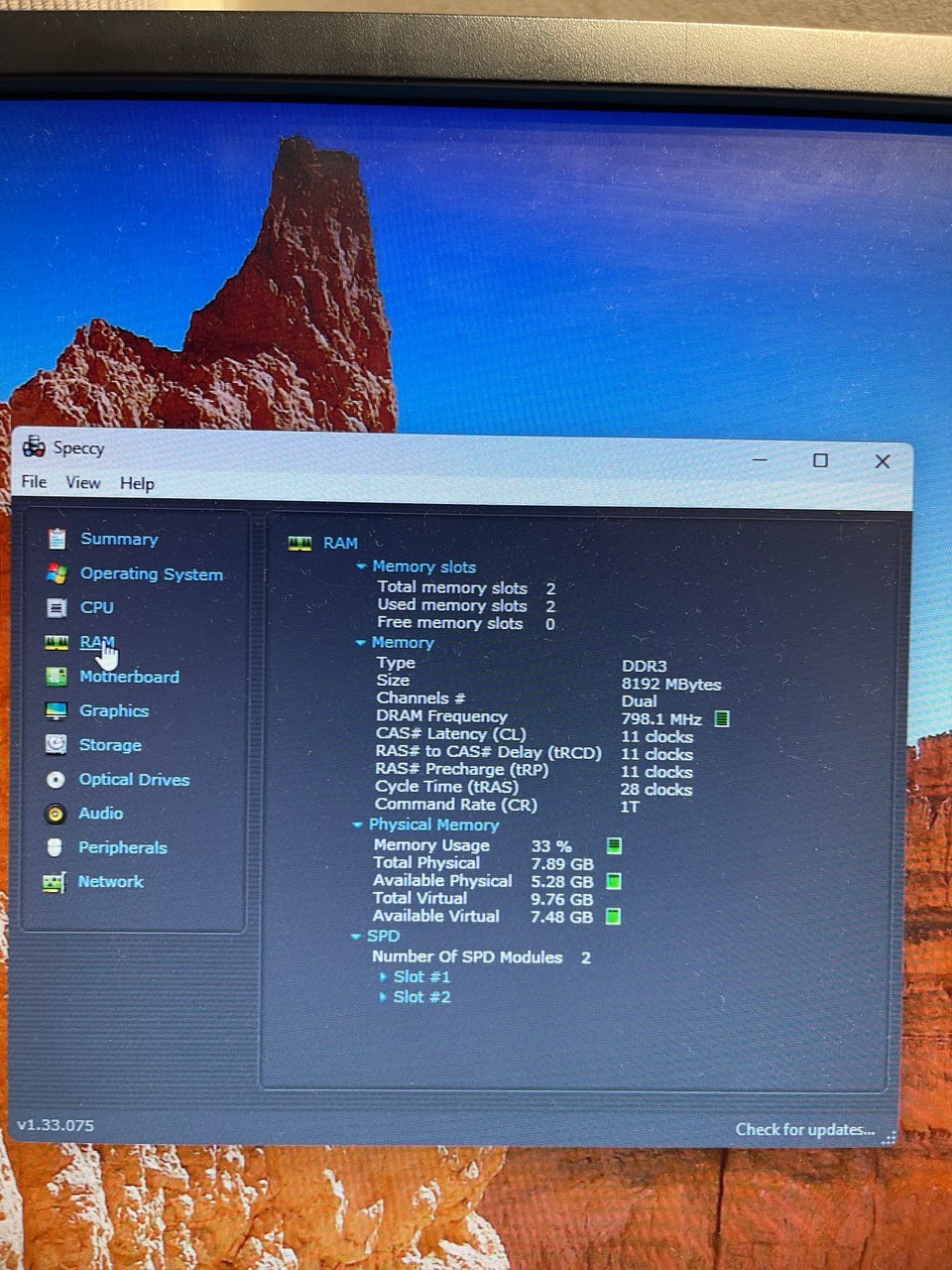The width and height of the screenshot is (952, 1270).
Task: Click the Optical Drives disc icon
Action: [57, 780]
